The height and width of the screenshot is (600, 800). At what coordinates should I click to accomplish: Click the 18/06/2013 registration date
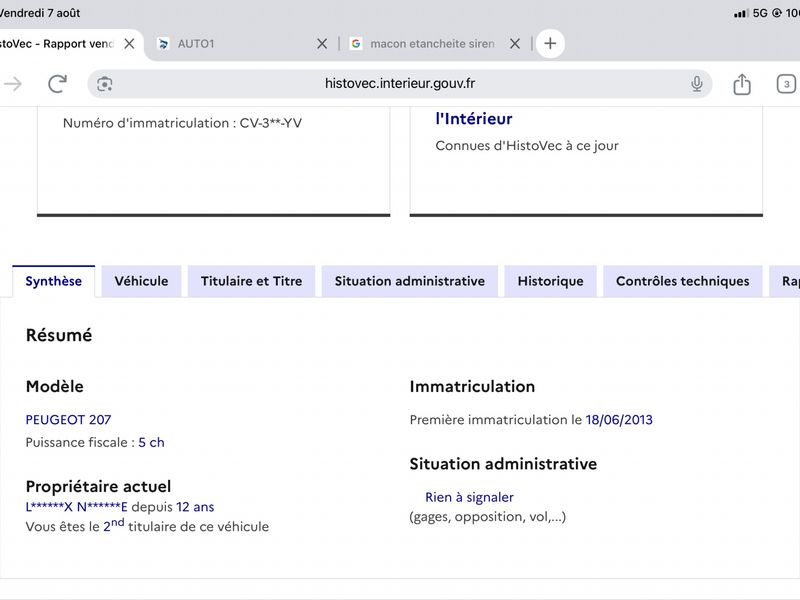[x=619, y=420]
